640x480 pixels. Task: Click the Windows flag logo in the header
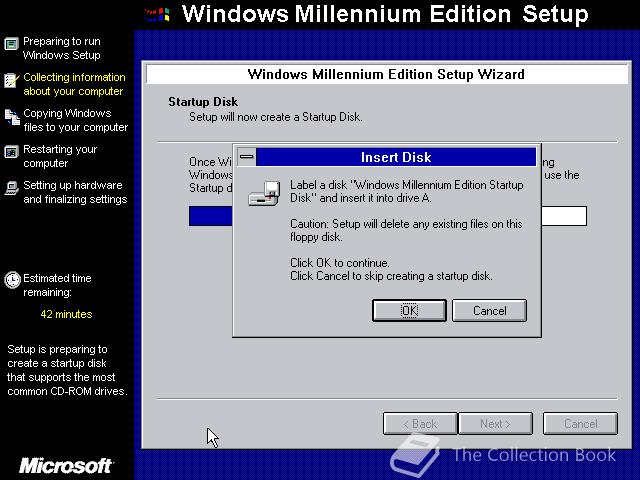pyautogui.click(x=157, y=15)
